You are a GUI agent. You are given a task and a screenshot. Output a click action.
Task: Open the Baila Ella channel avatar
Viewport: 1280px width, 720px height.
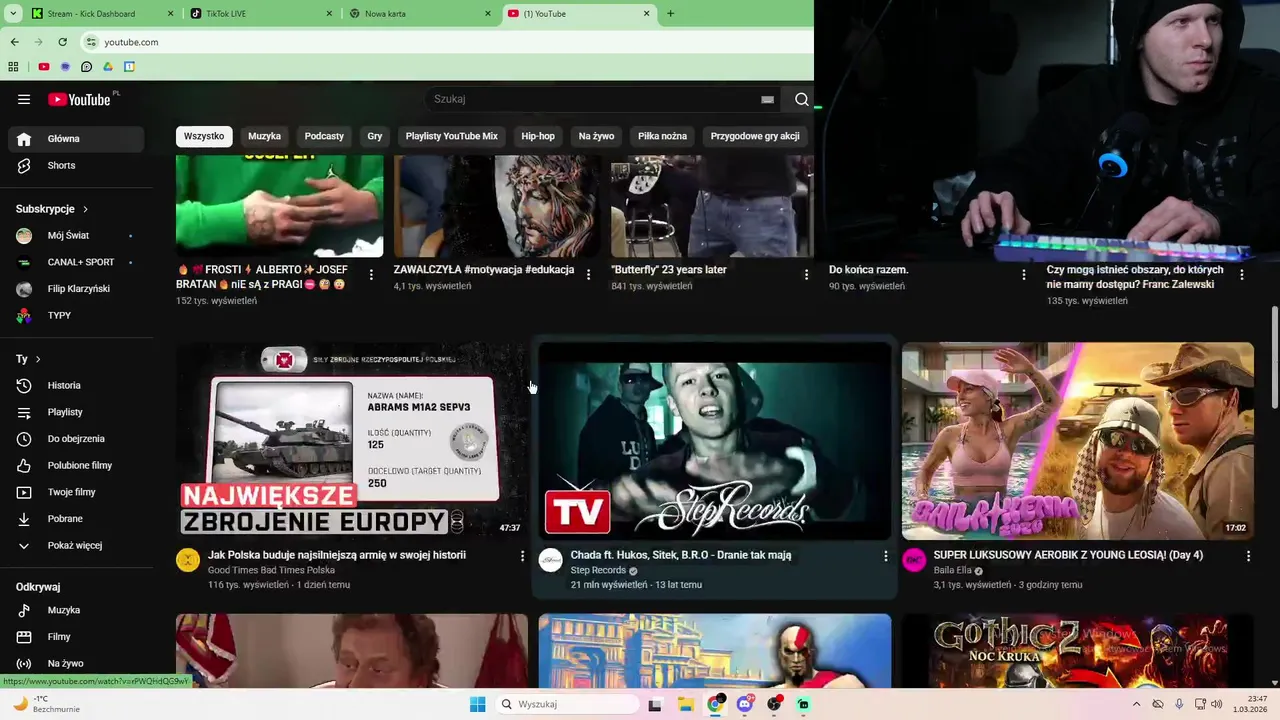coord(914,560)
